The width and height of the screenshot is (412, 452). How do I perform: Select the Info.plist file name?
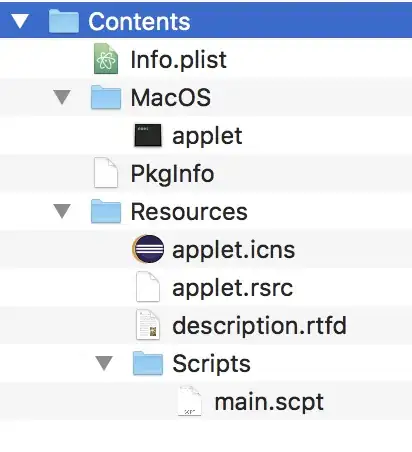coord(179,60)
